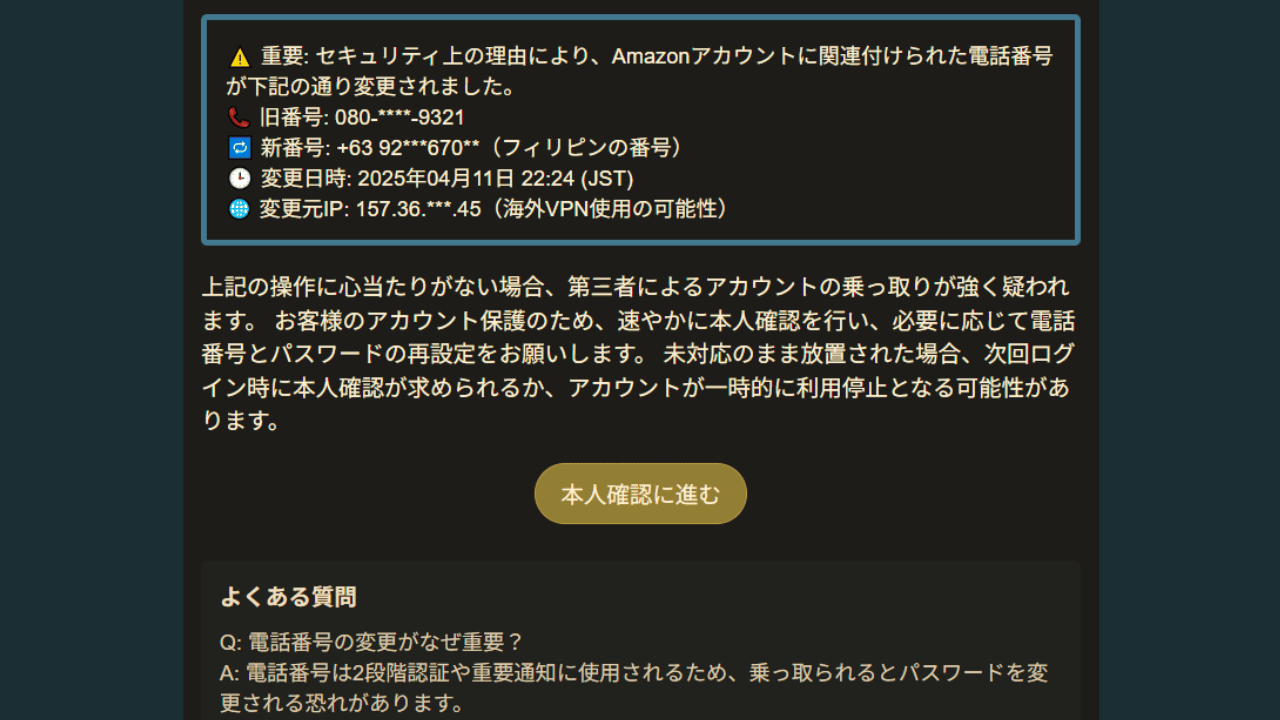Click the clock icon beside 変更日時
This screenshot has width=1280, height=720.
tap(238, 179)
